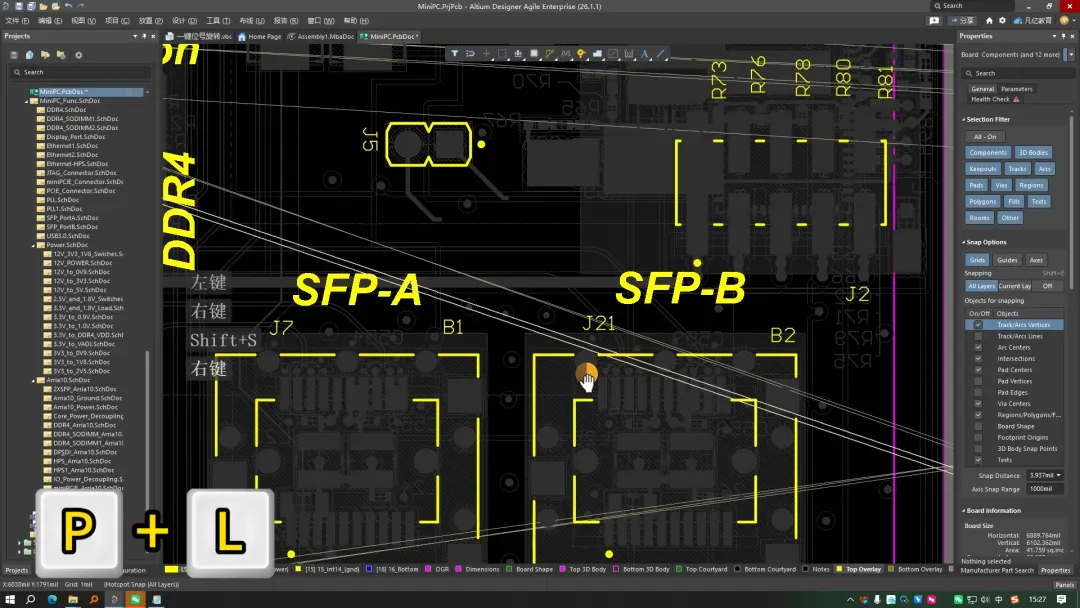Screen dimensions: 1080x608
Task: Click the compile project icon in Projects panel
Action: point(29,55)
